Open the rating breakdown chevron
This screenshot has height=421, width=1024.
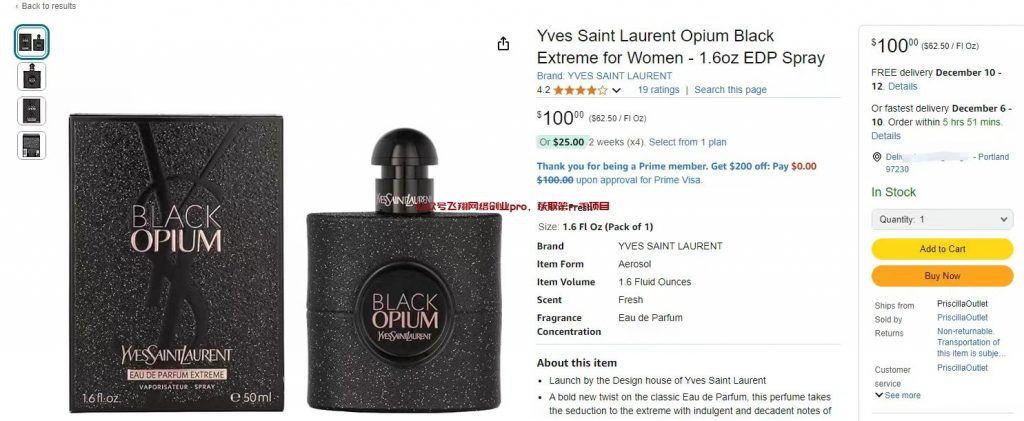616,90
